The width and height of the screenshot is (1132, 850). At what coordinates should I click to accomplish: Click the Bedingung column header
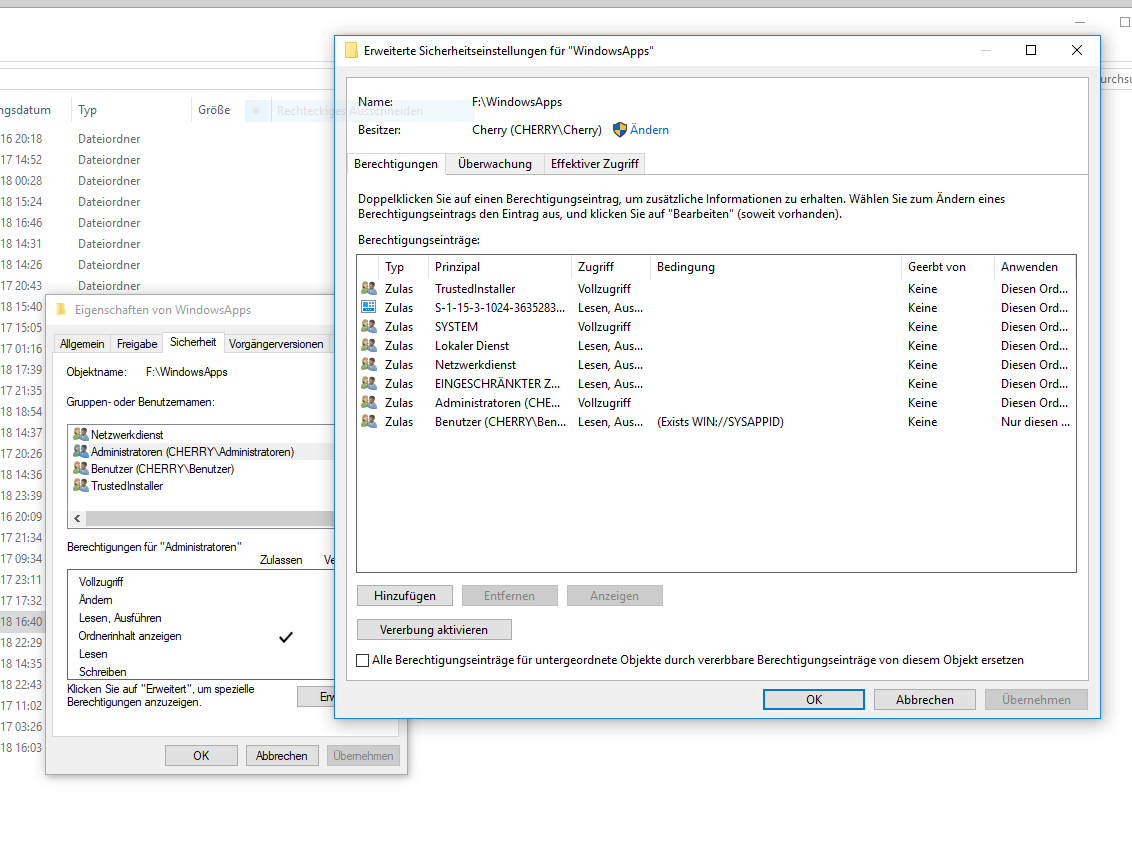pyautogui.click(x=776, y=266)
